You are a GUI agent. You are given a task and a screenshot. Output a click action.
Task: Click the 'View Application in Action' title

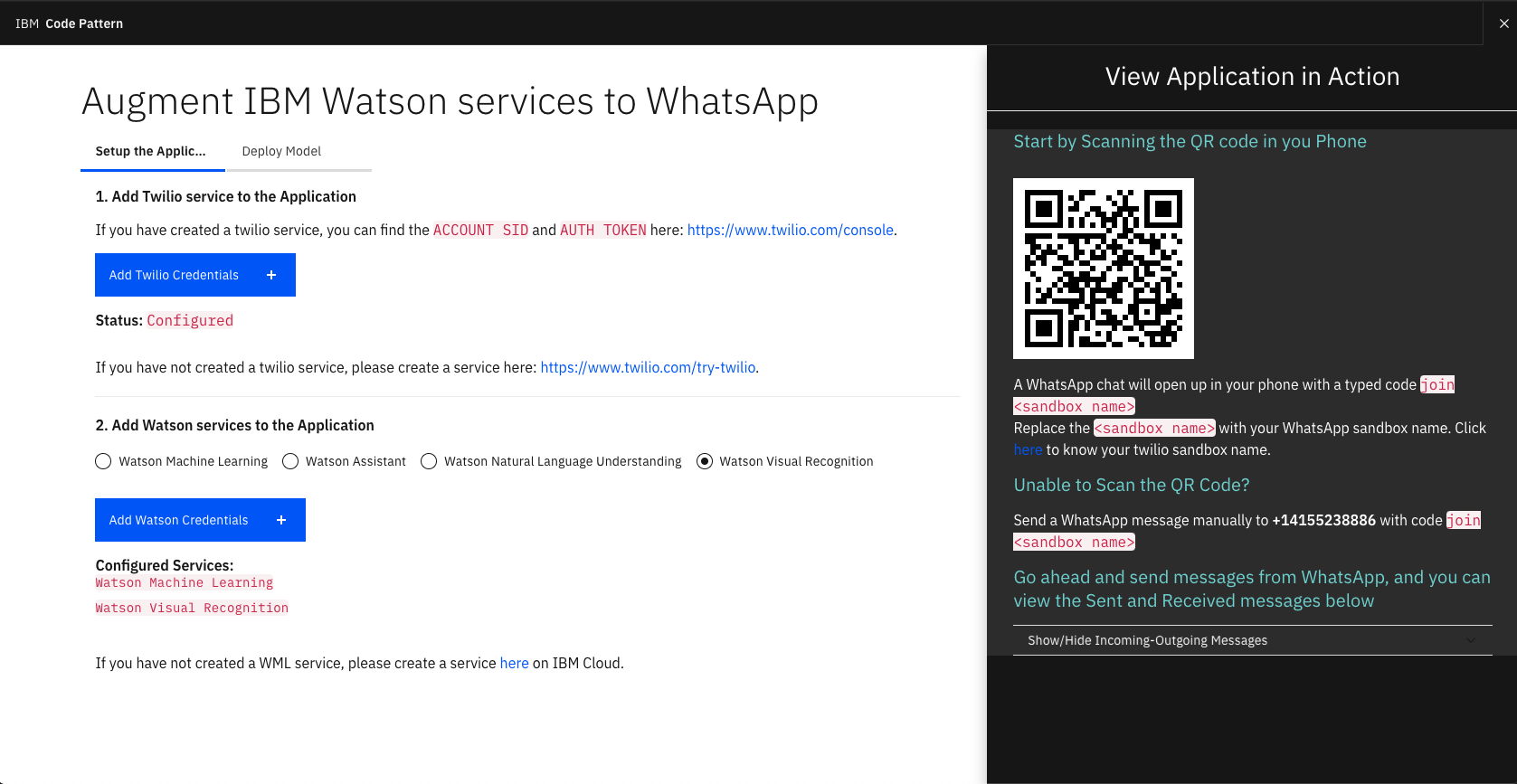[x=1252, y=77]
